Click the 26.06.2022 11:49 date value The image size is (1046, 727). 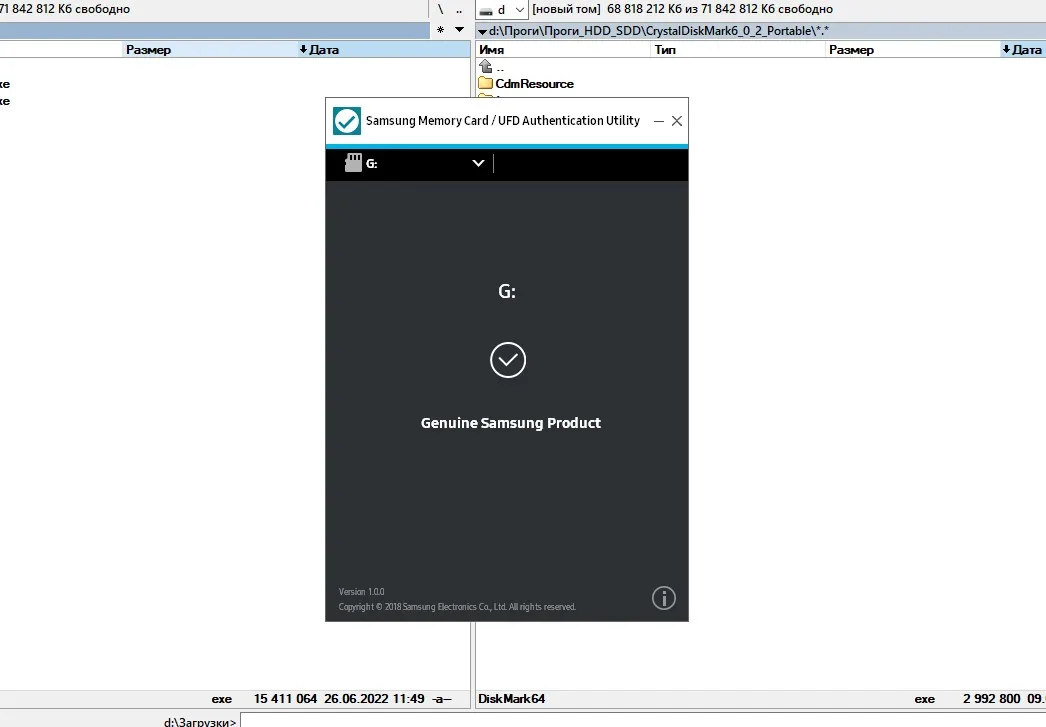(374, 699)
